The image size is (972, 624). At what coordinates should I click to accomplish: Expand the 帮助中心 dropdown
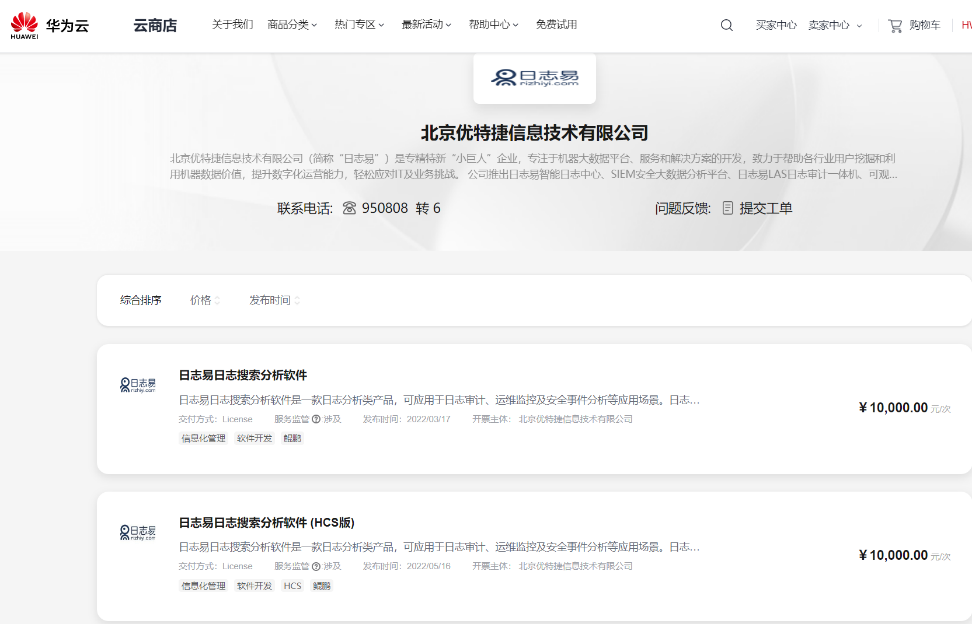pos(493,25)
